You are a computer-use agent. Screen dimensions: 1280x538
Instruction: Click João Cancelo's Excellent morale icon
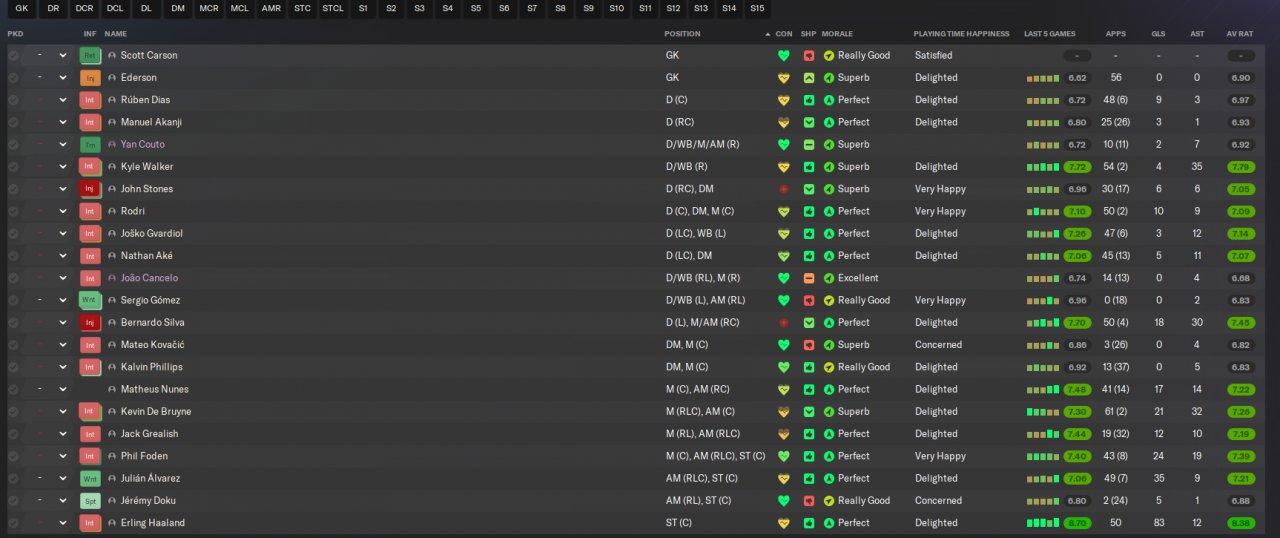[x=829, y=278]
